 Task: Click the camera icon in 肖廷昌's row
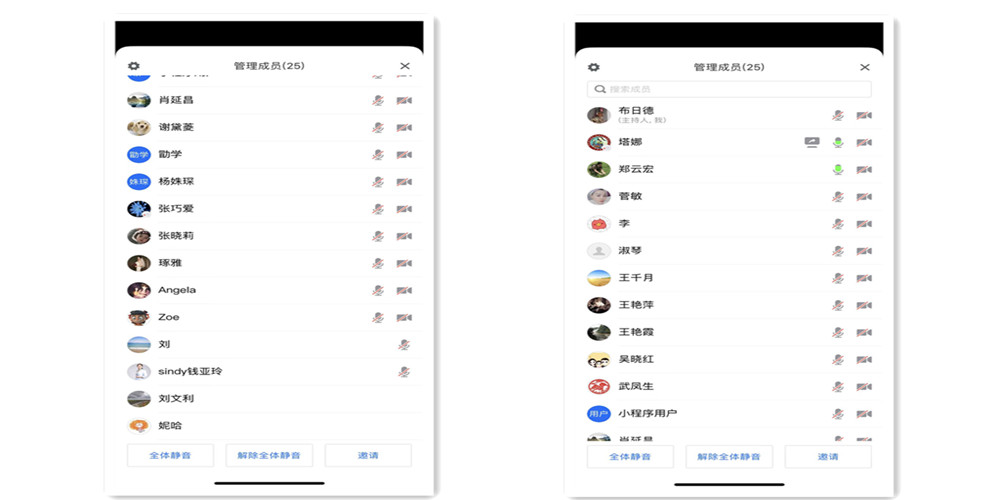[x=404, y=100]
